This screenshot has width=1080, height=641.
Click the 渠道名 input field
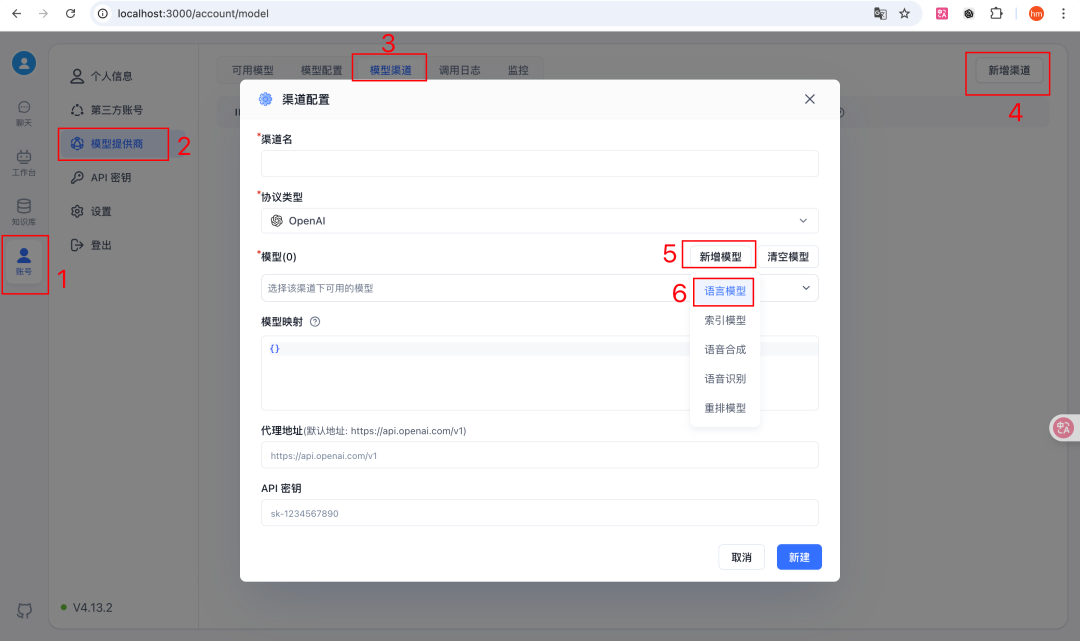click(x=540, y=163)
